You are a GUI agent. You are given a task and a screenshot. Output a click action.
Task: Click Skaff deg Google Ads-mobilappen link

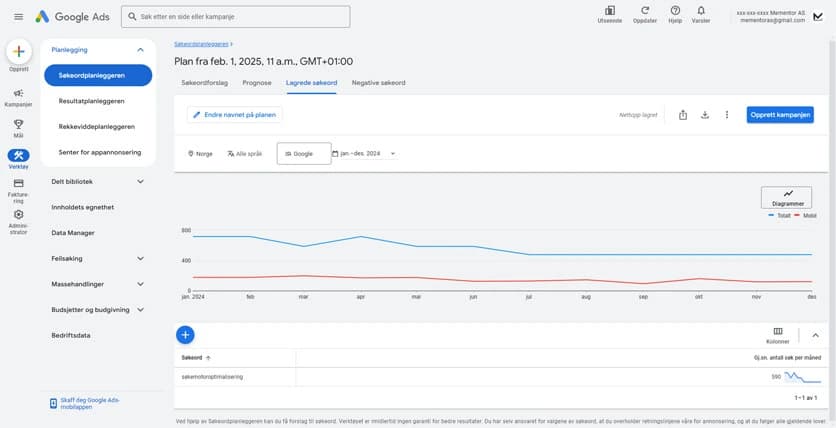[x=85, y=403]
